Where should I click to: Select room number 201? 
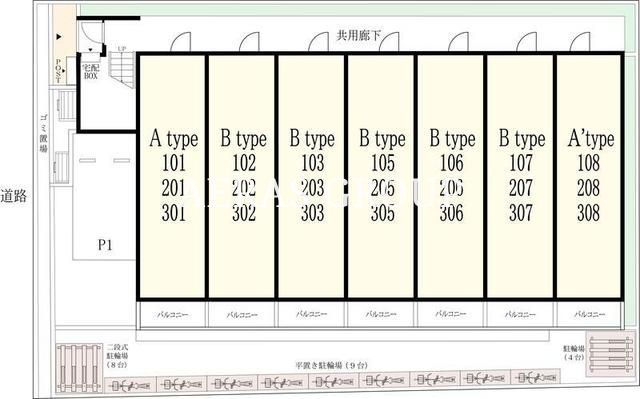[x=174, y=188]
